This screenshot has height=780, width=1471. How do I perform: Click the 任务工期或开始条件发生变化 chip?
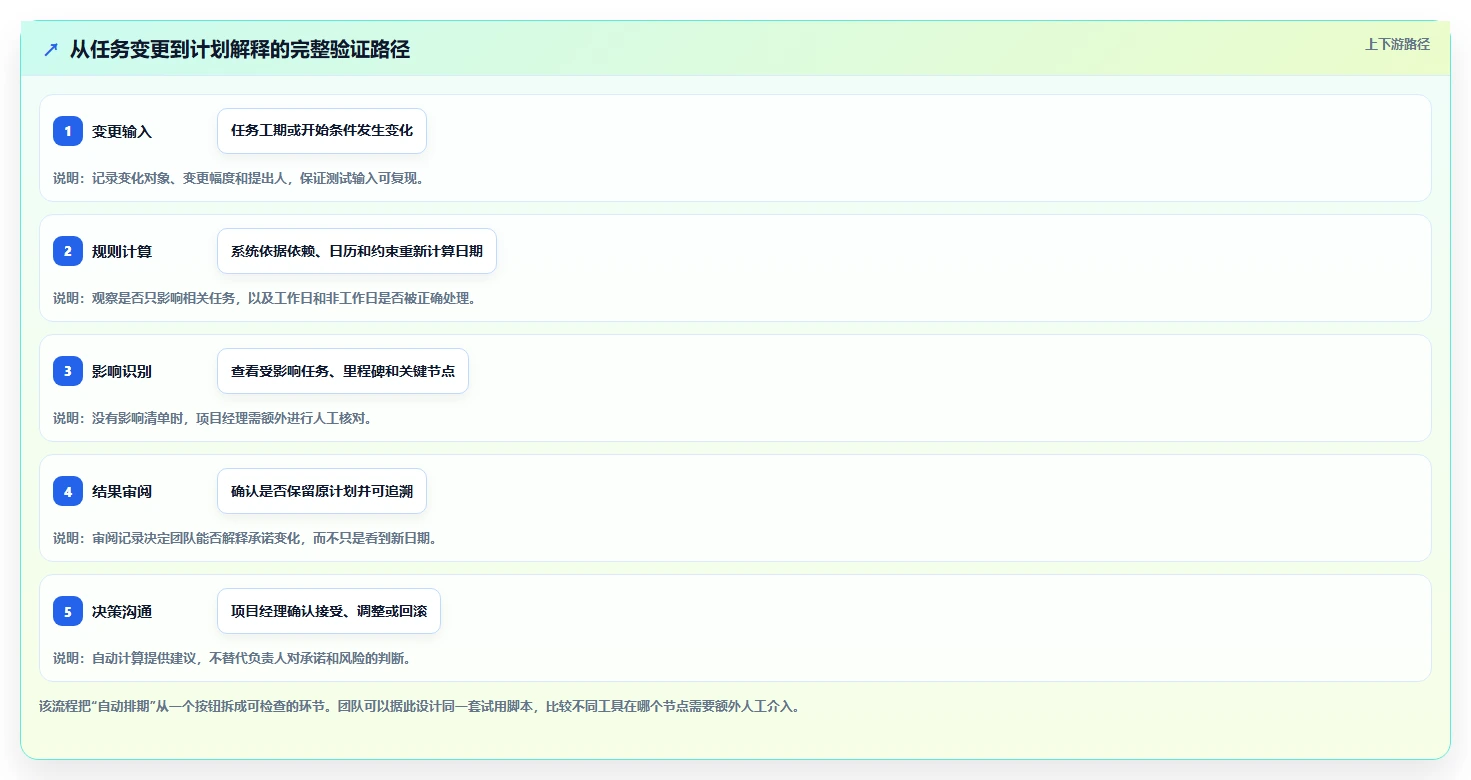(x=322, y=131)
